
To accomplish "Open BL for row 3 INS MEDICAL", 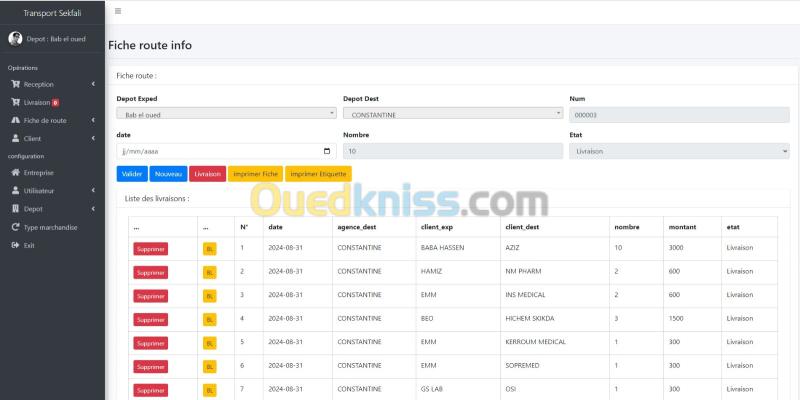I will (x=210, y=296).
